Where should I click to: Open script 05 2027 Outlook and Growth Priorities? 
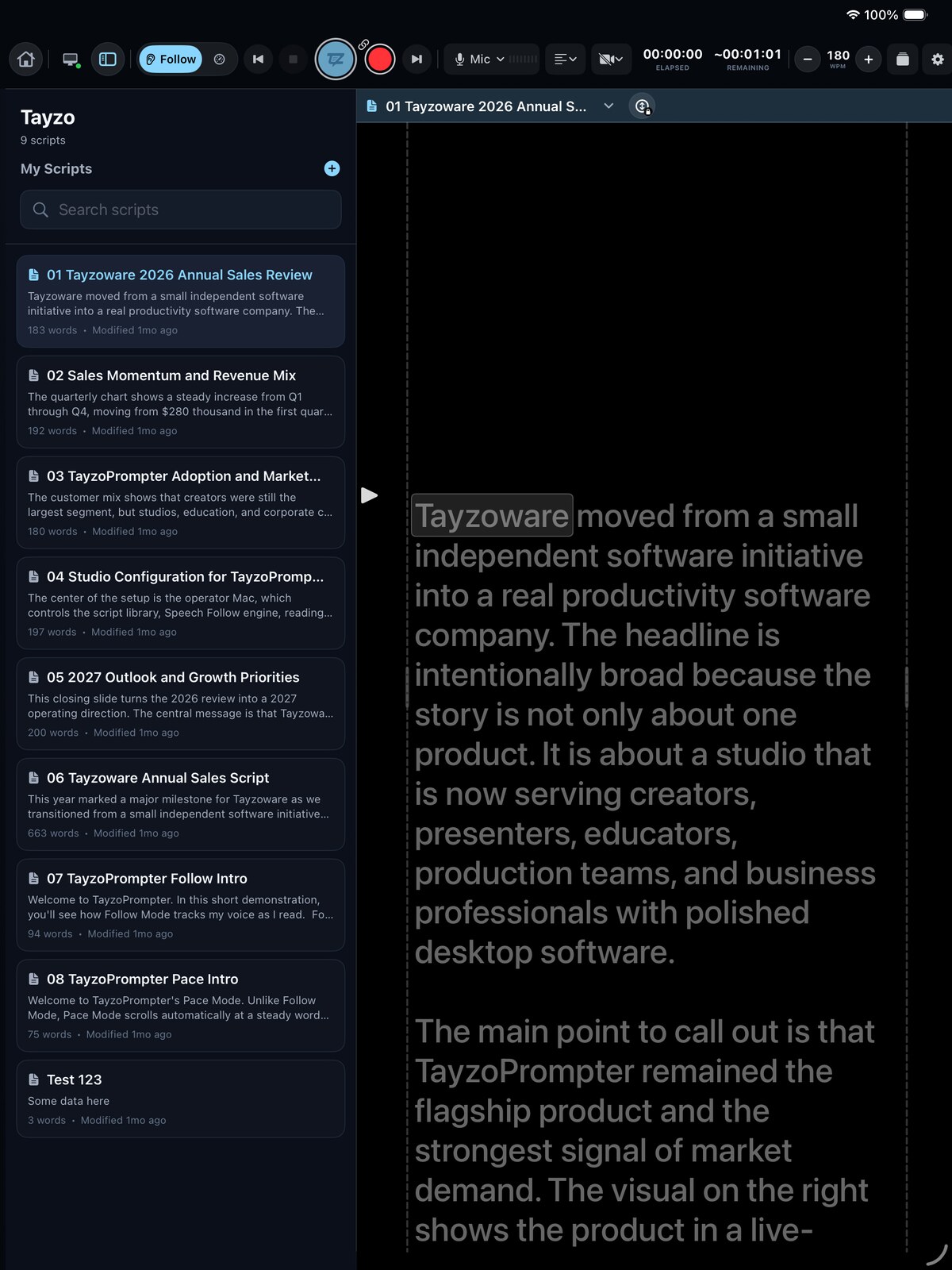(x=181, y=704)
